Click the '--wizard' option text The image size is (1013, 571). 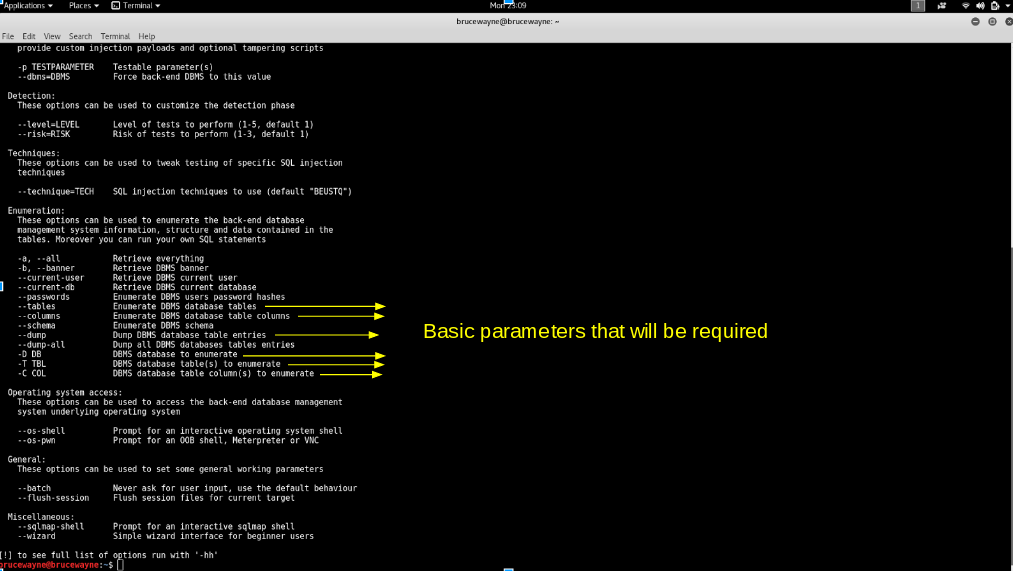coord(36,535)
